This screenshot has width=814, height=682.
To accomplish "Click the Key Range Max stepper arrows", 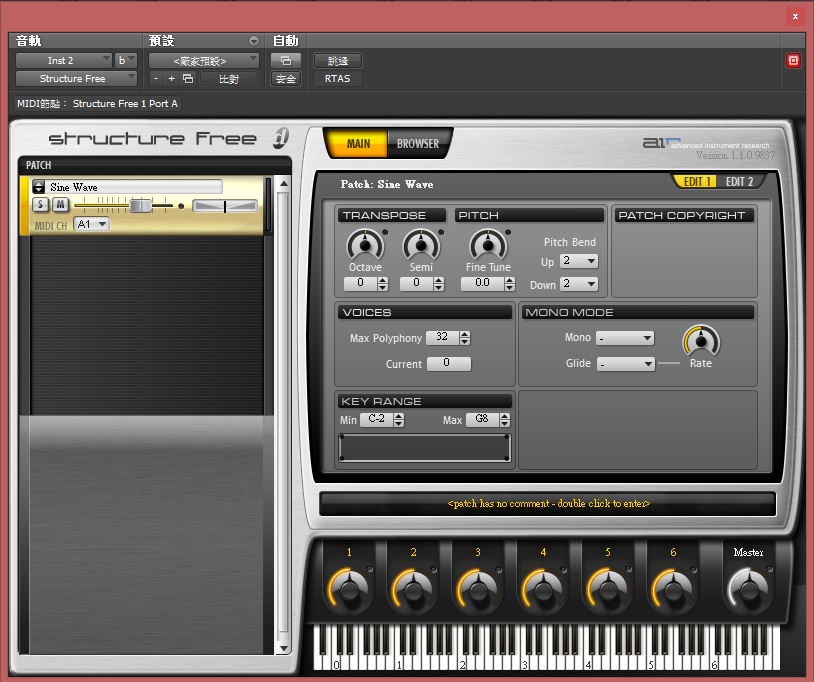I will pos(505,420).
